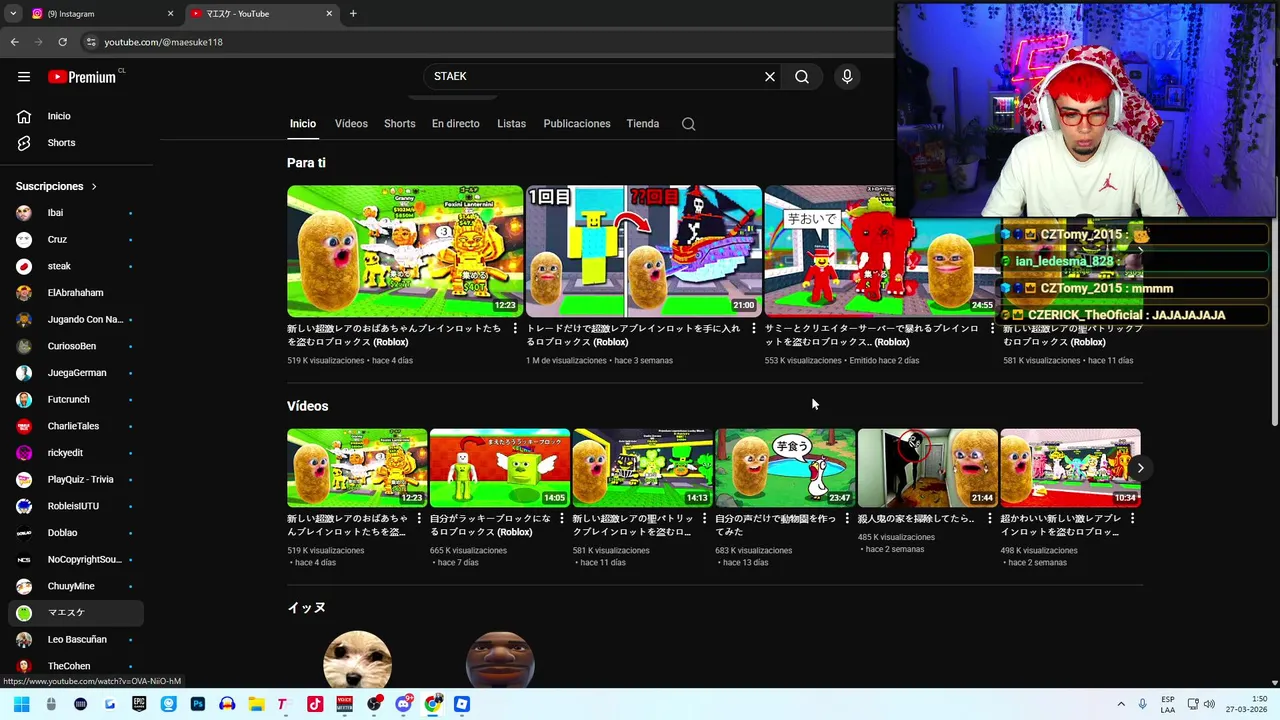The height and width of the screenshot is (720, 1280).
Task: Open options for the 498 K visualizaciones video
Action: coord(1132,519)
